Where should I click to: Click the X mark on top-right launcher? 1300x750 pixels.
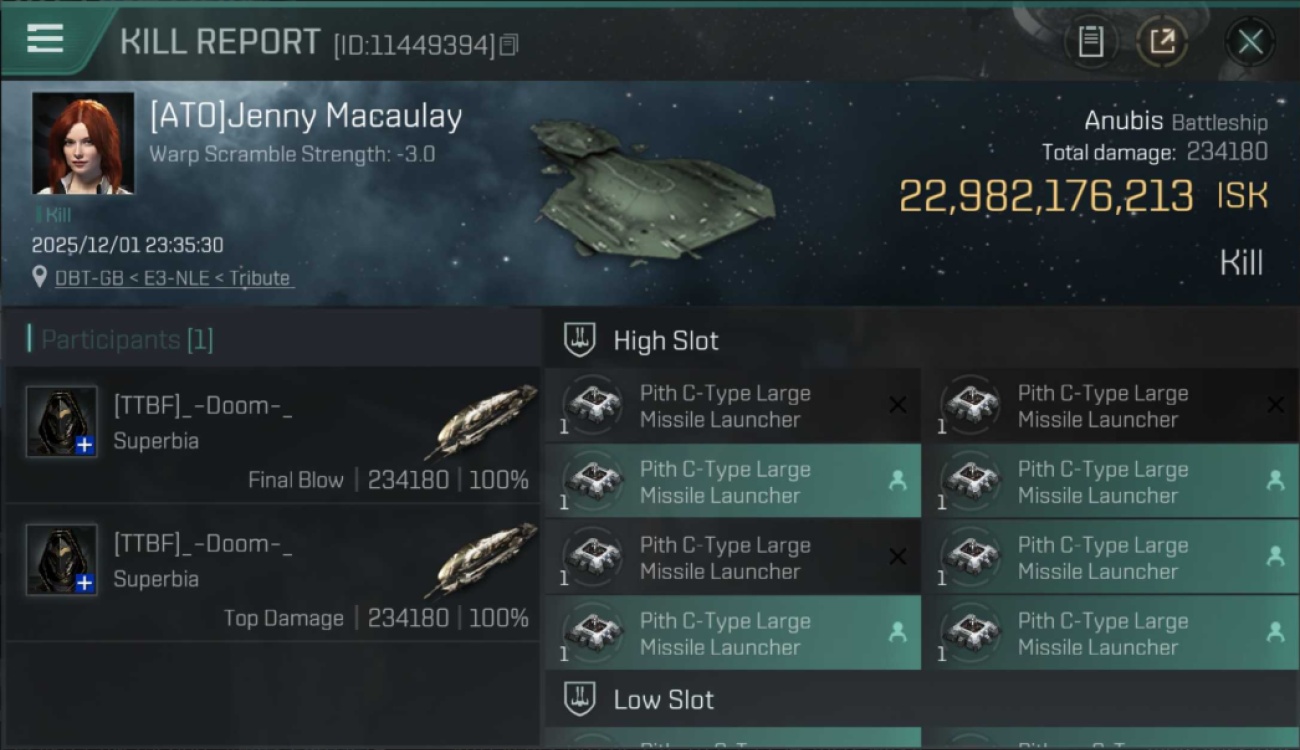coord(1275,405)
